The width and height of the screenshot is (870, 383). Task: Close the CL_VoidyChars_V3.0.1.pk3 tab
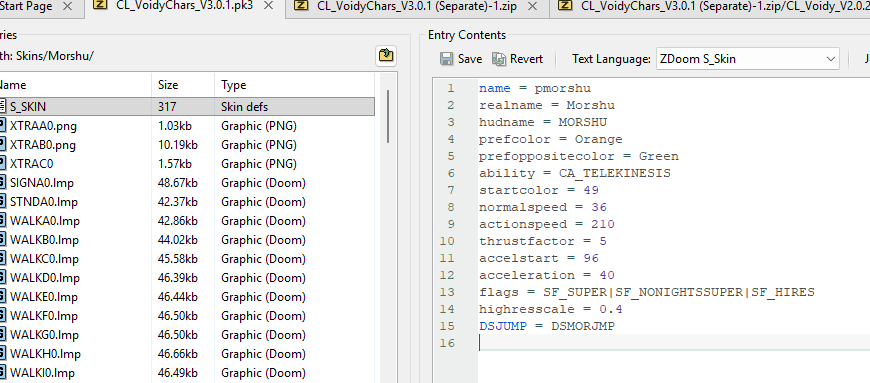coord(268,6)
